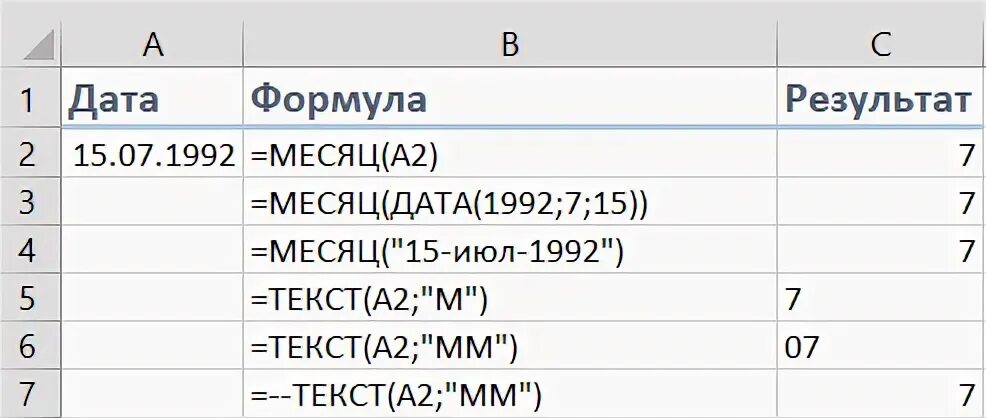Click the "Дата" header cell
Screen dimensions: 986x418
point(154,100)
